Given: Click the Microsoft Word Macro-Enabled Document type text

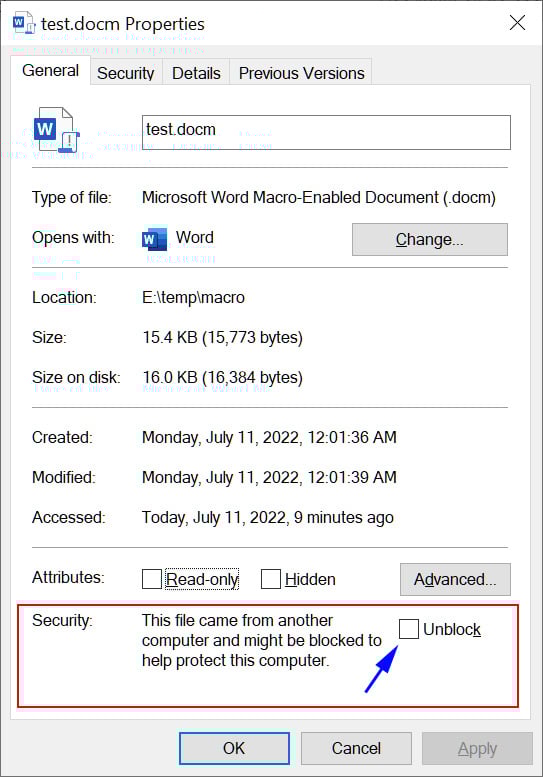Looking at the screenshot, I should pos(319,198).
